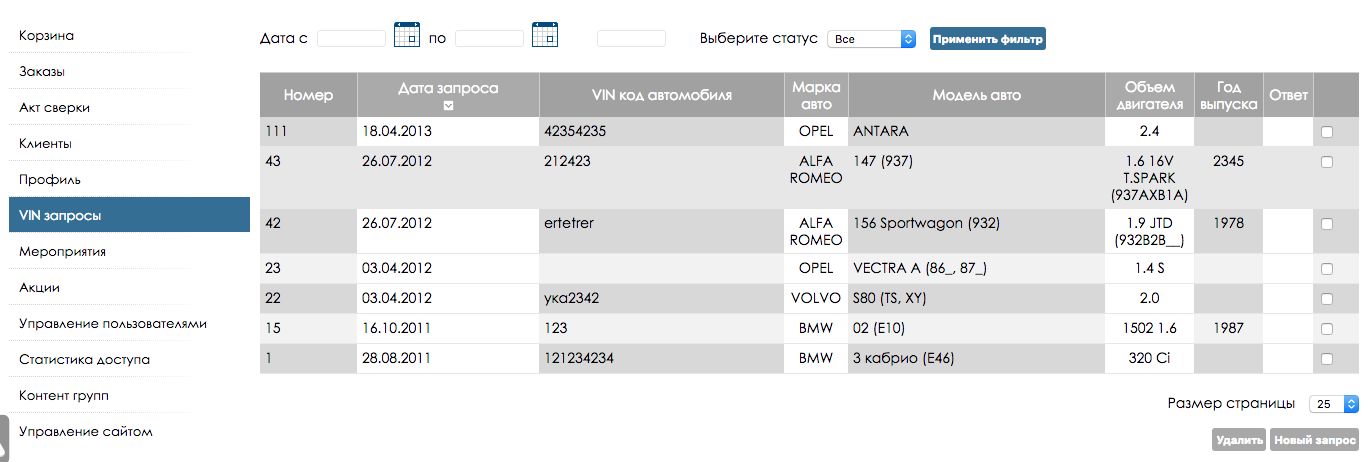Click the Удалить button
This screenshot has height=462, width=1370.
pyautogui.click(x=1239, y=440)
